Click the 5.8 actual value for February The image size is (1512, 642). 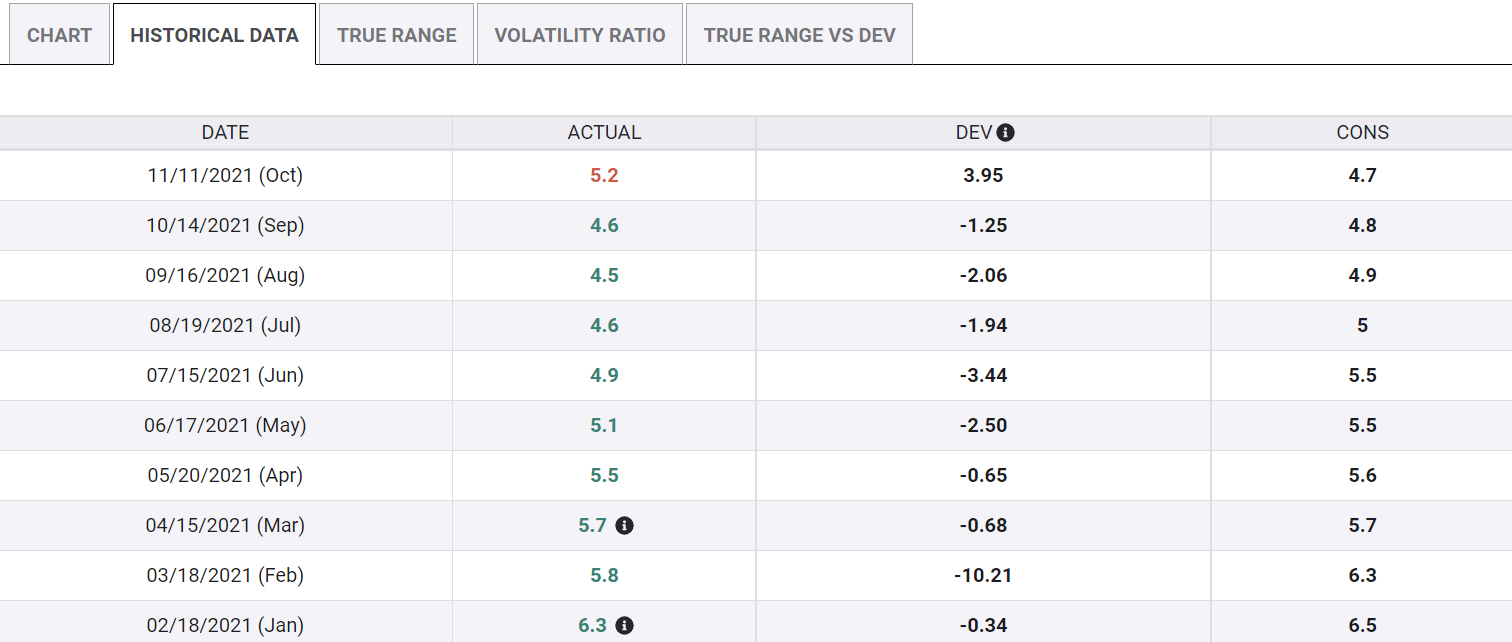[604, 575]
